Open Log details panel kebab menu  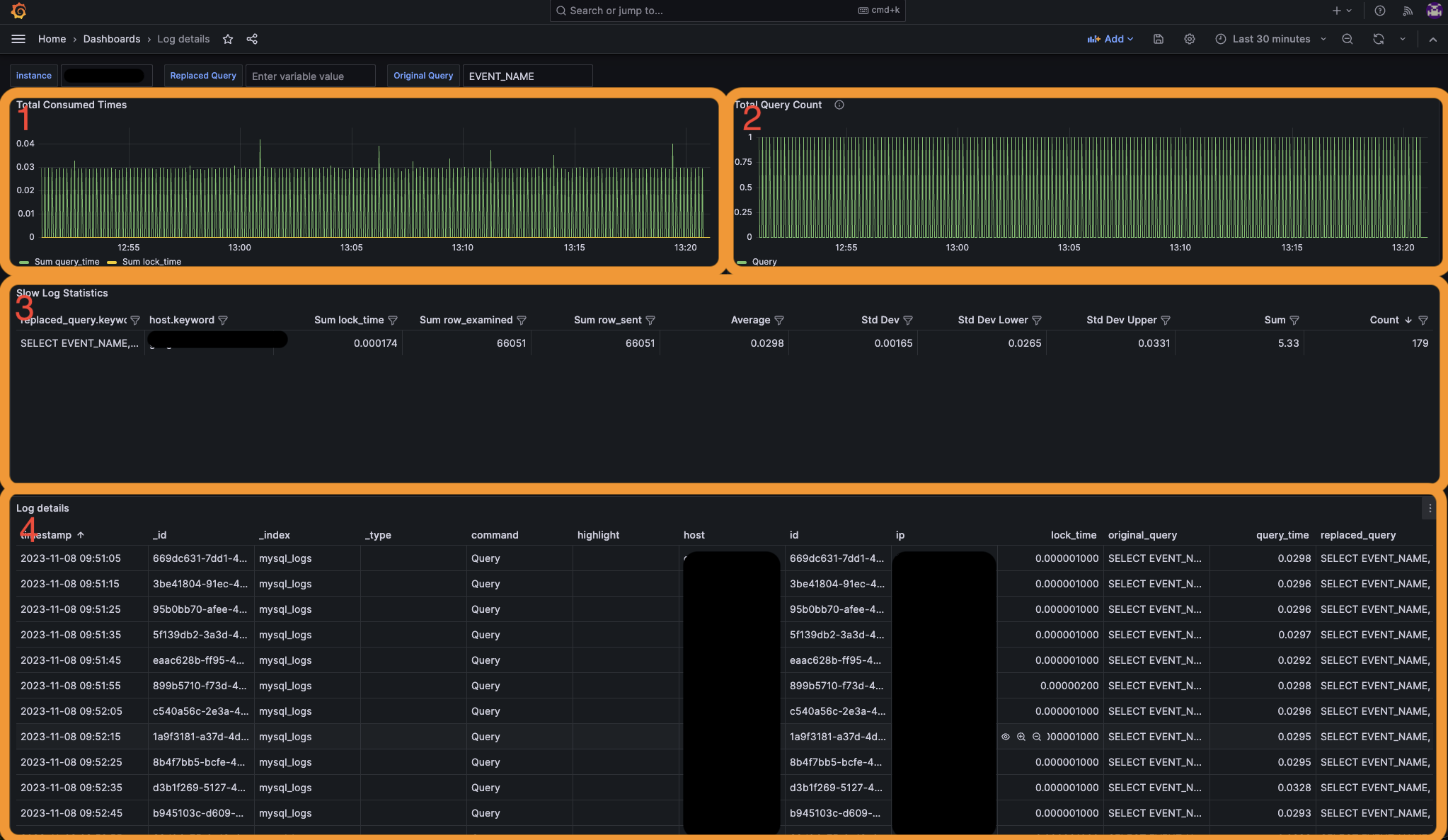click(1430, 508)
